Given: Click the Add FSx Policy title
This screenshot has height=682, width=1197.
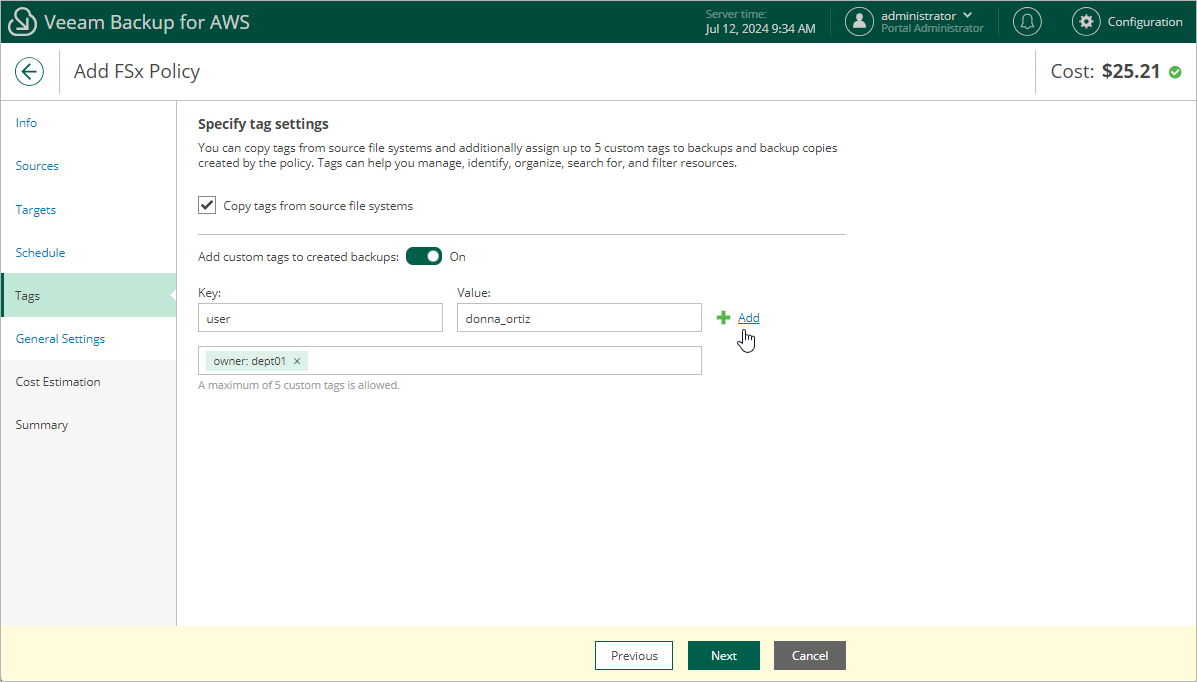Looking at the screenshot, I should click(x=137, y=72).
